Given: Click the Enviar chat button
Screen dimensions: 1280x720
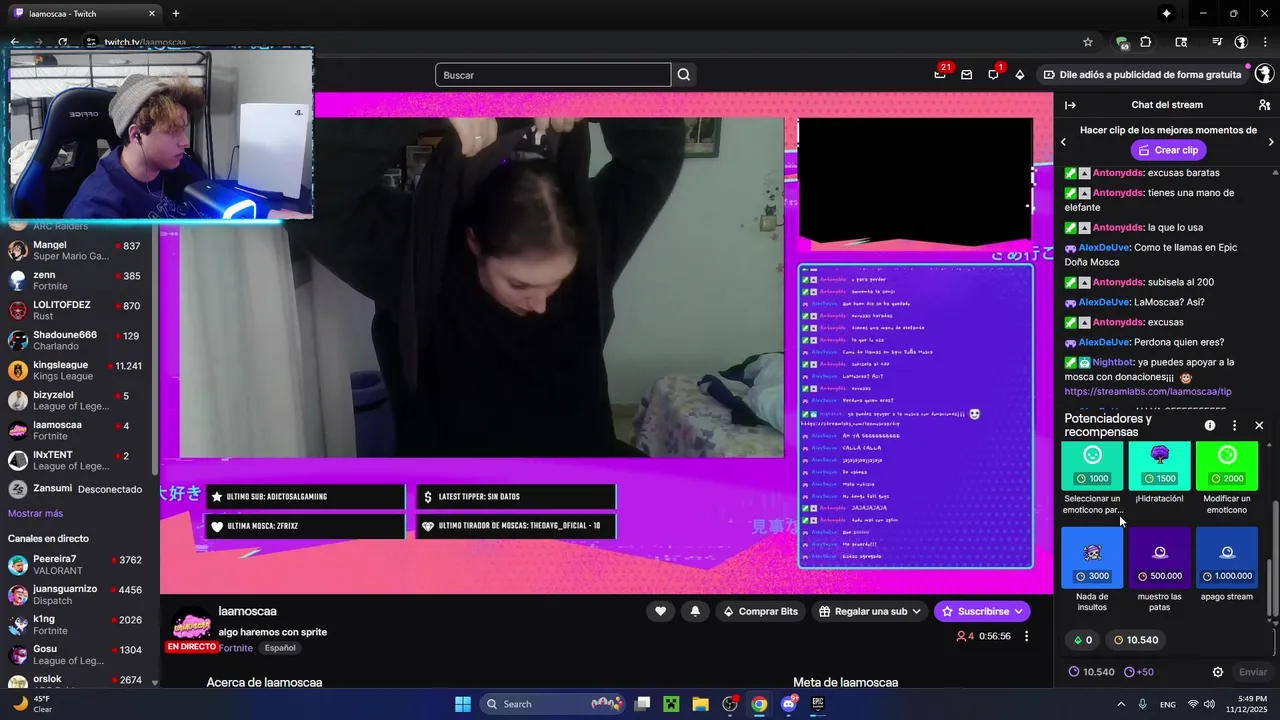Looking at the screenshot, I should 1253,672.
